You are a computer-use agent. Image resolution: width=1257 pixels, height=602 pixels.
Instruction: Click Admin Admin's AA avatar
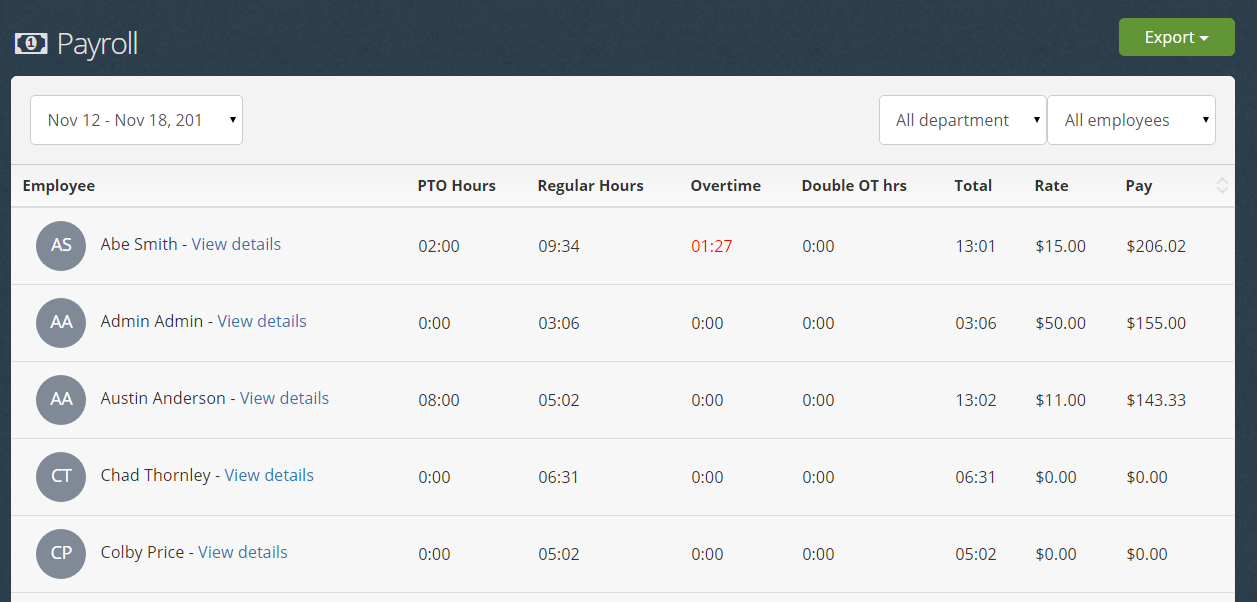pos(61,323)
